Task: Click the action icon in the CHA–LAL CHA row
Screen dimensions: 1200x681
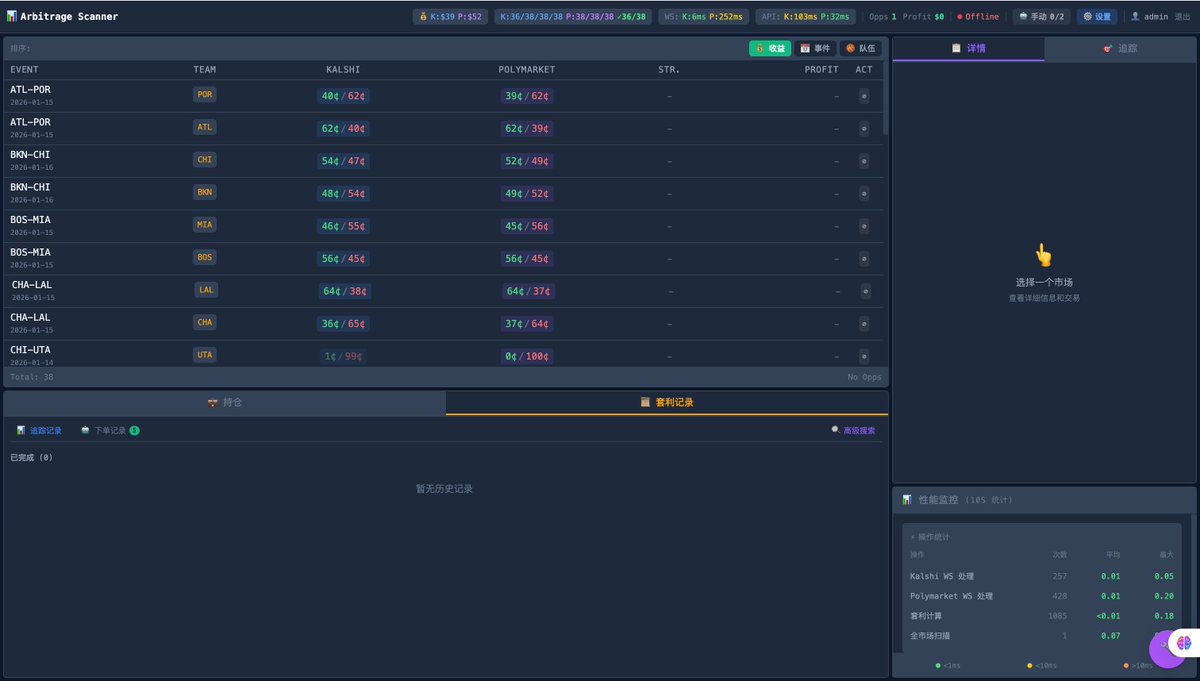Action: (864, 324)
